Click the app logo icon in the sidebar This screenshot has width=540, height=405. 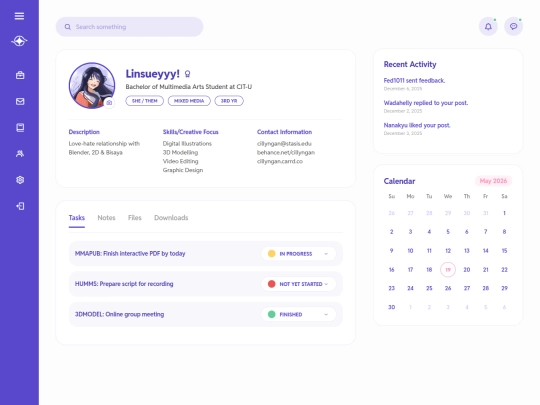(19, 41)
